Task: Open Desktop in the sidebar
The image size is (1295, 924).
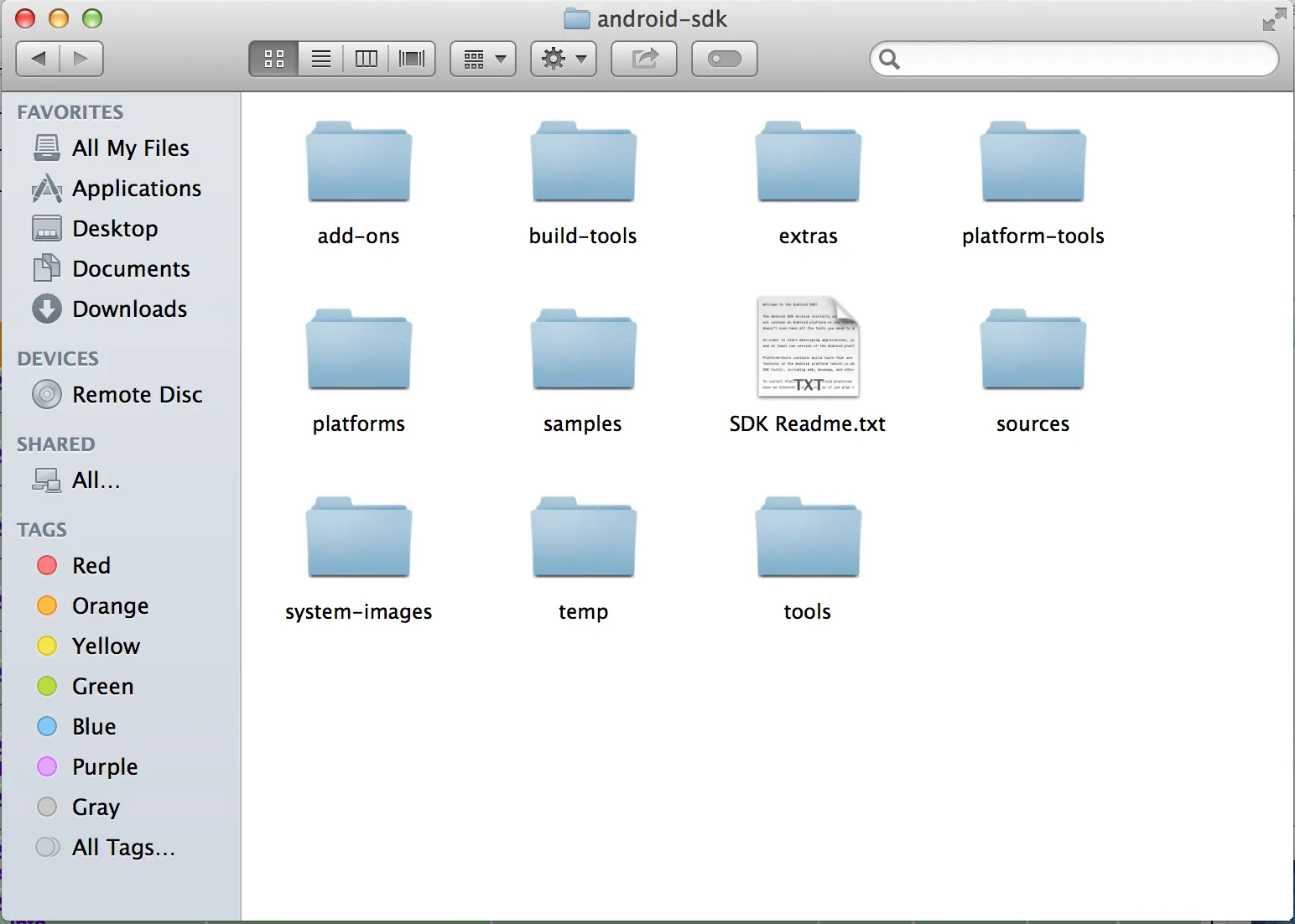Action: [x=121, y=229]
